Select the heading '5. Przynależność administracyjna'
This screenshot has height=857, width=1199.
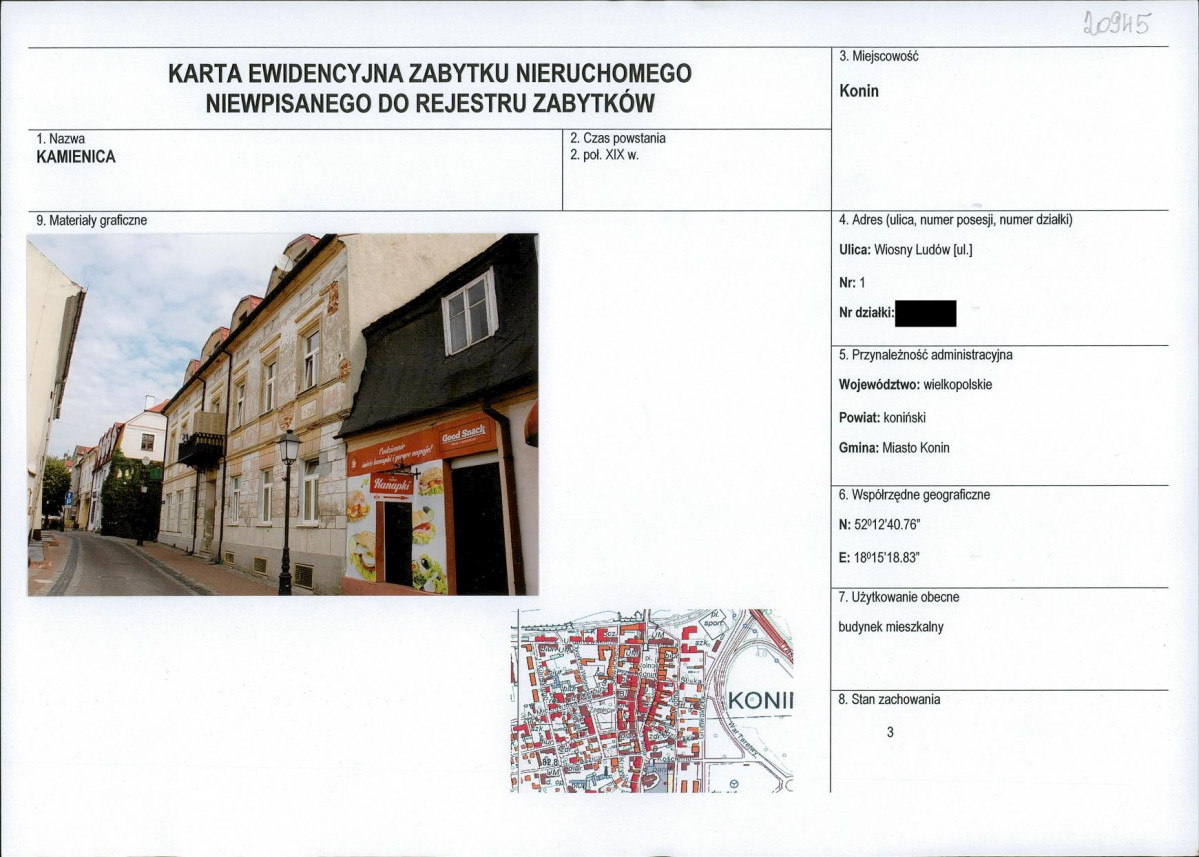pyautogui.click(x=925, y=355)
